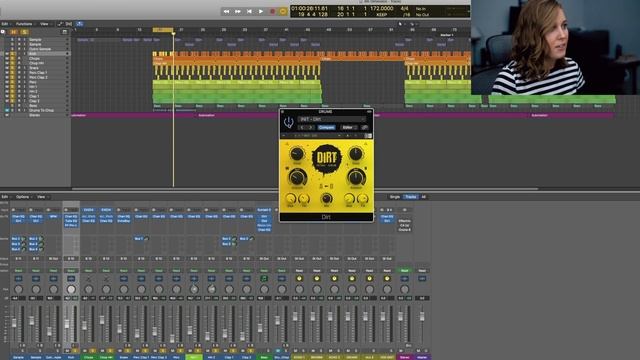640x360 pixels.
Task: Solo the Kick channel strip in mixer
Action: [x=75, y=351]
